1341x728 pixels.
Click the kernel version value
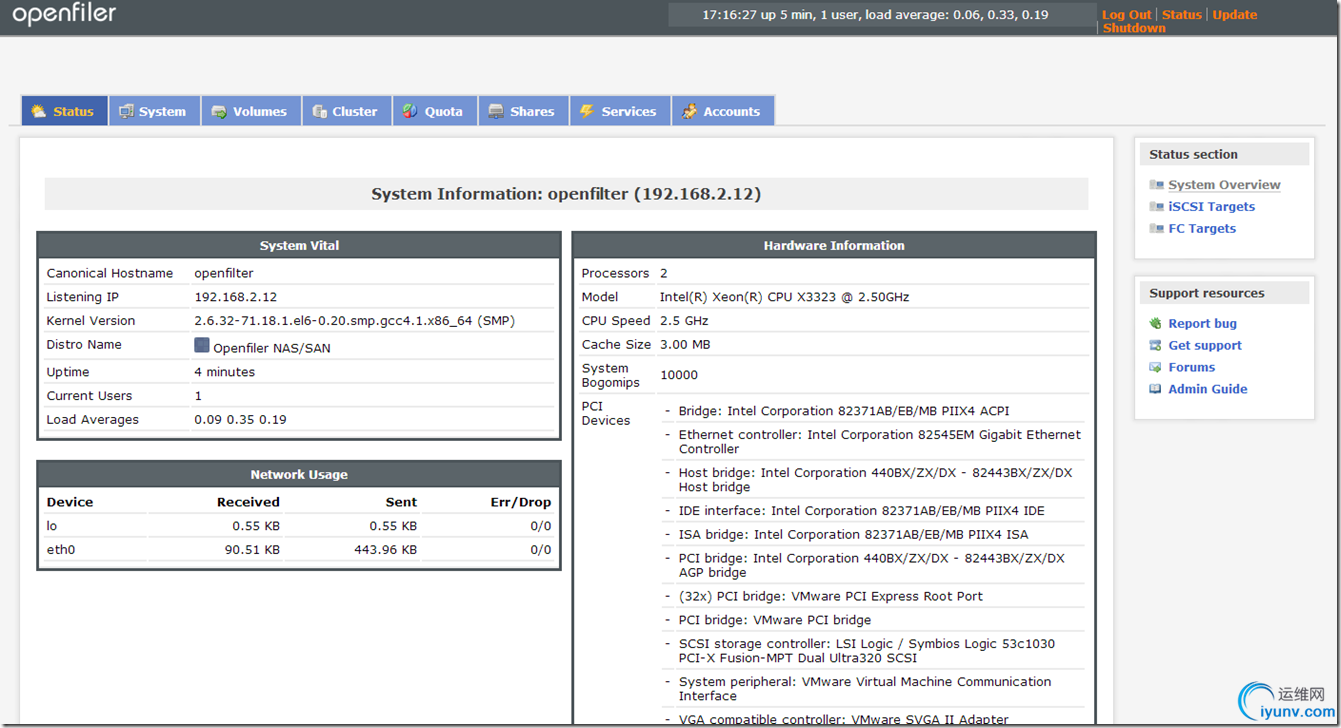(354, 321)
